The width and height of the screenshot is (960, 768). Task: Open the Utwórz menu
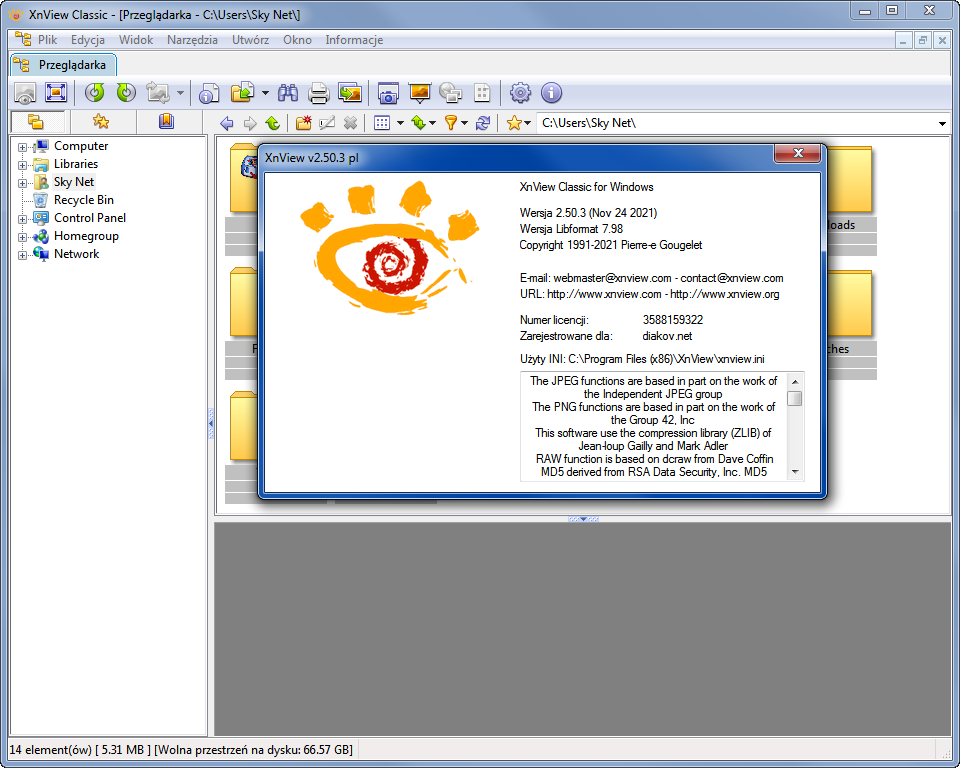tap(250, 40)
